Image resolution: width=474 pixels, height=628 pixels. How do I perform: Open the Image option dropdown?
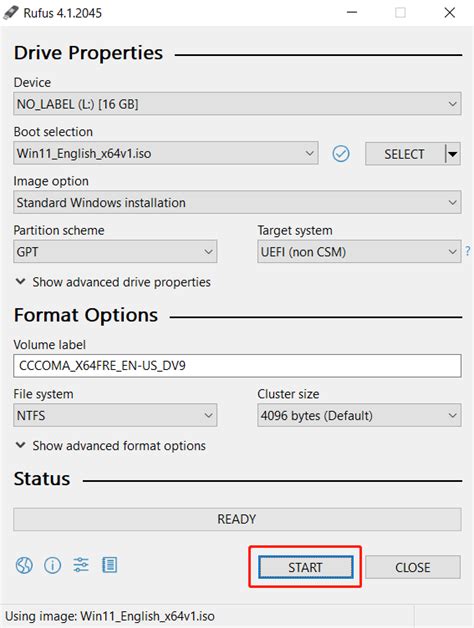[x=237, y=202]
